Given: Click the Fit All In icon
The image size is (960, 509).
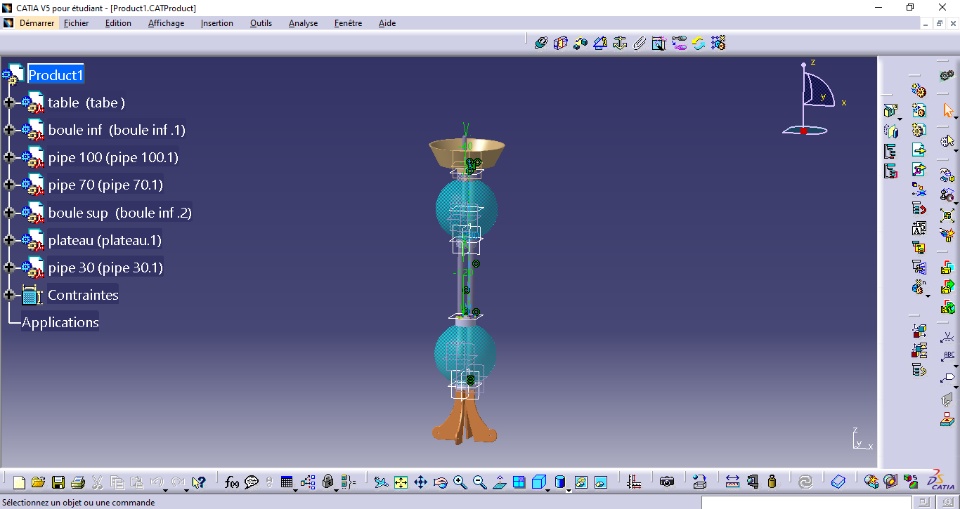Looking at the screenshot, I should [401, 483].
